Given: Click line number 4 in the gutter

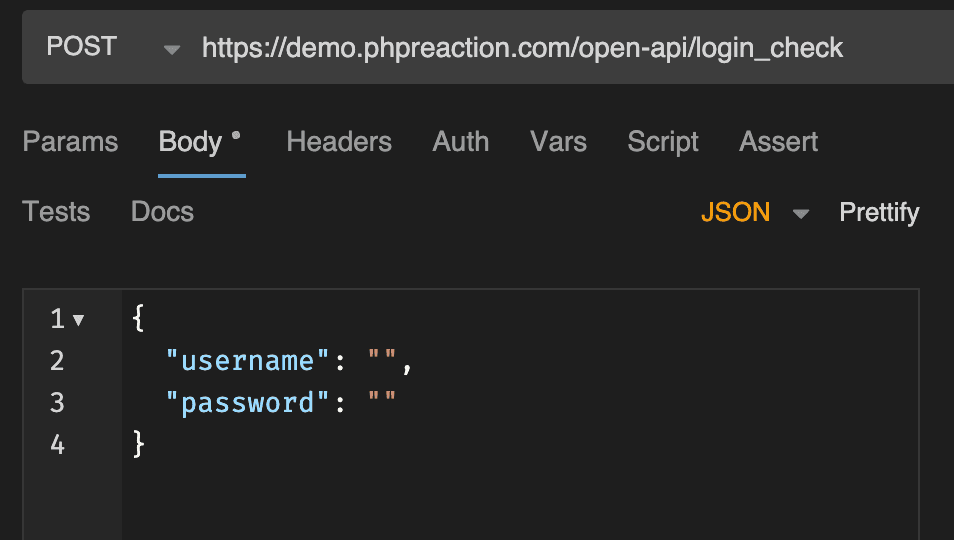Looking at the screenshot, I should tap(57, 445).
